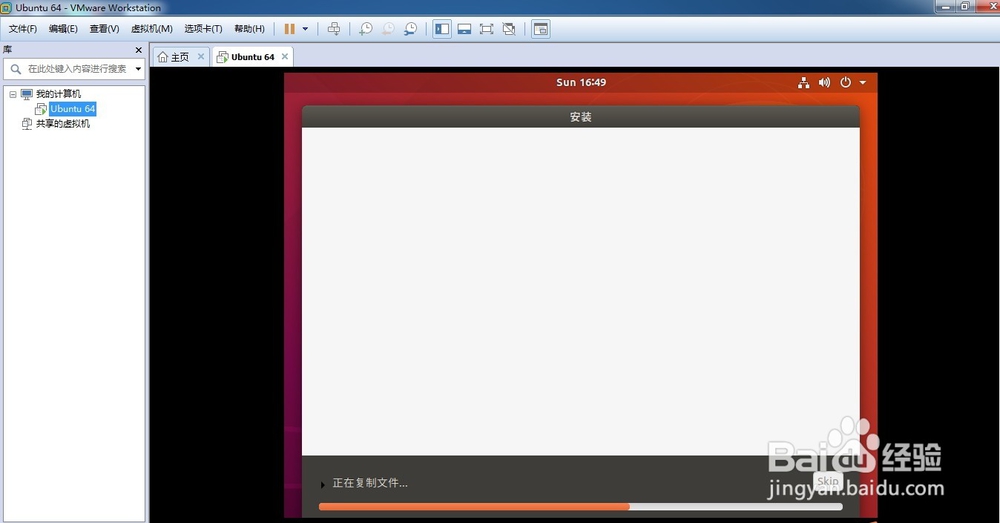1000x523 pixels.
Task: Click the 安装 window title bar
Action: 581,117
